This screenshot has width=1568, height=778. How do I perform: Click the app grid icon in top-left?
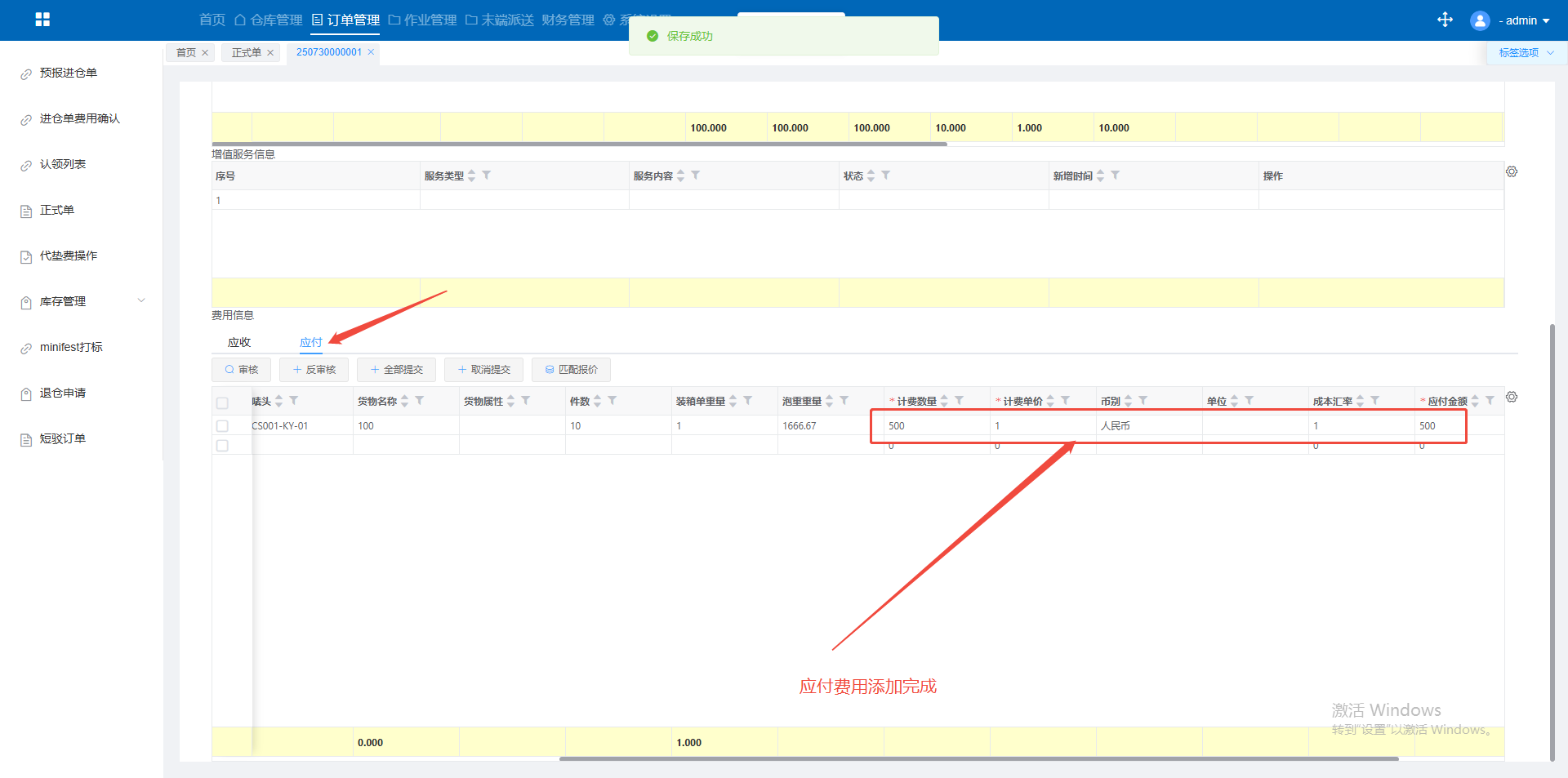(x=42, y=20)
